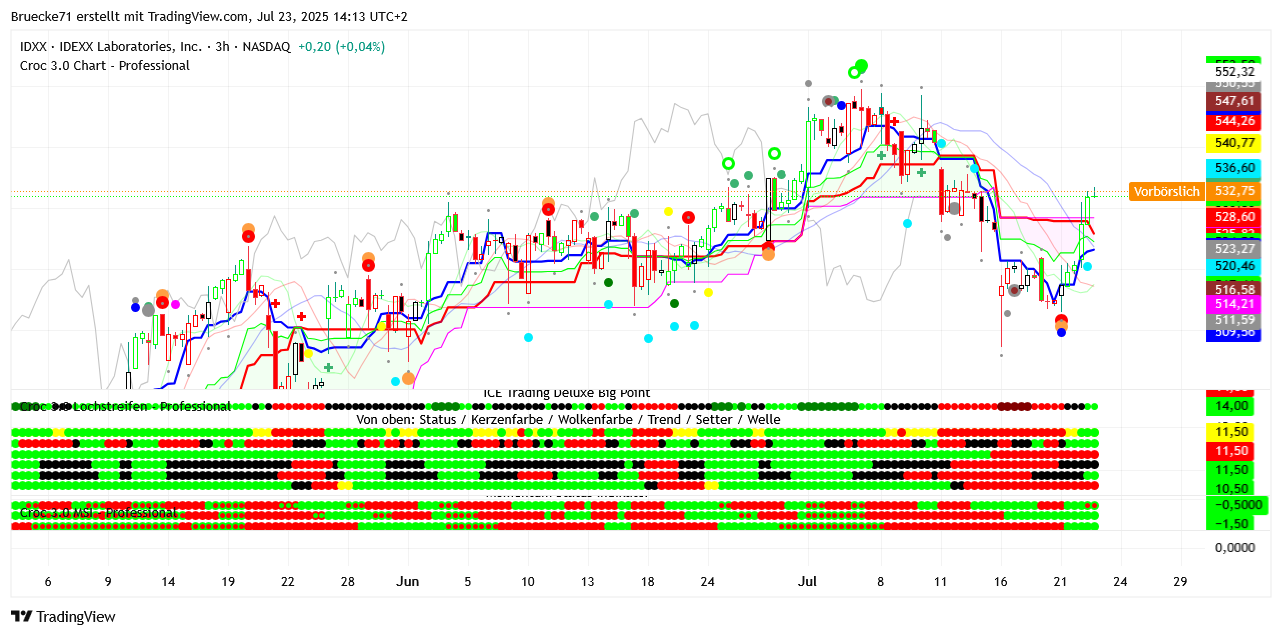Click the Jun label on the time axis
Viewport: 1282px width, 636px height.
tap(407, 581)
